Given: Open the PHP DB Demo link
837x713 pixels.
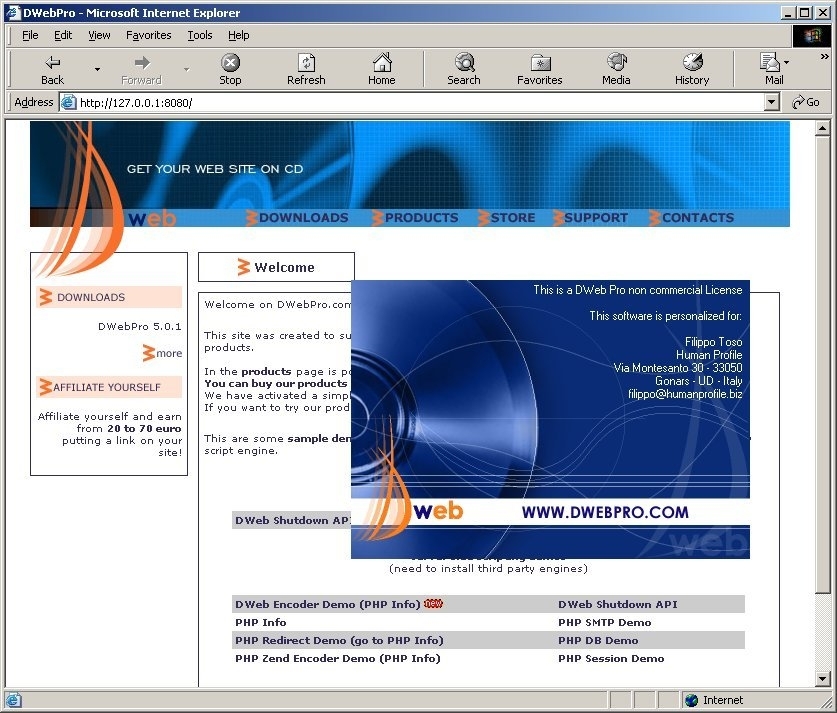Looking at the screenshot, I should point(598,640).
